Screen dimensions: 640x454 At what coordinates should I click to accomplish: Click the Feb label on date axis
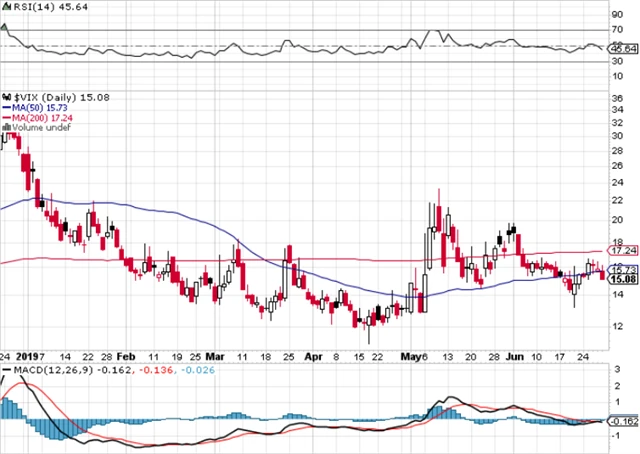pyautogui.click(x=125, y=355)
